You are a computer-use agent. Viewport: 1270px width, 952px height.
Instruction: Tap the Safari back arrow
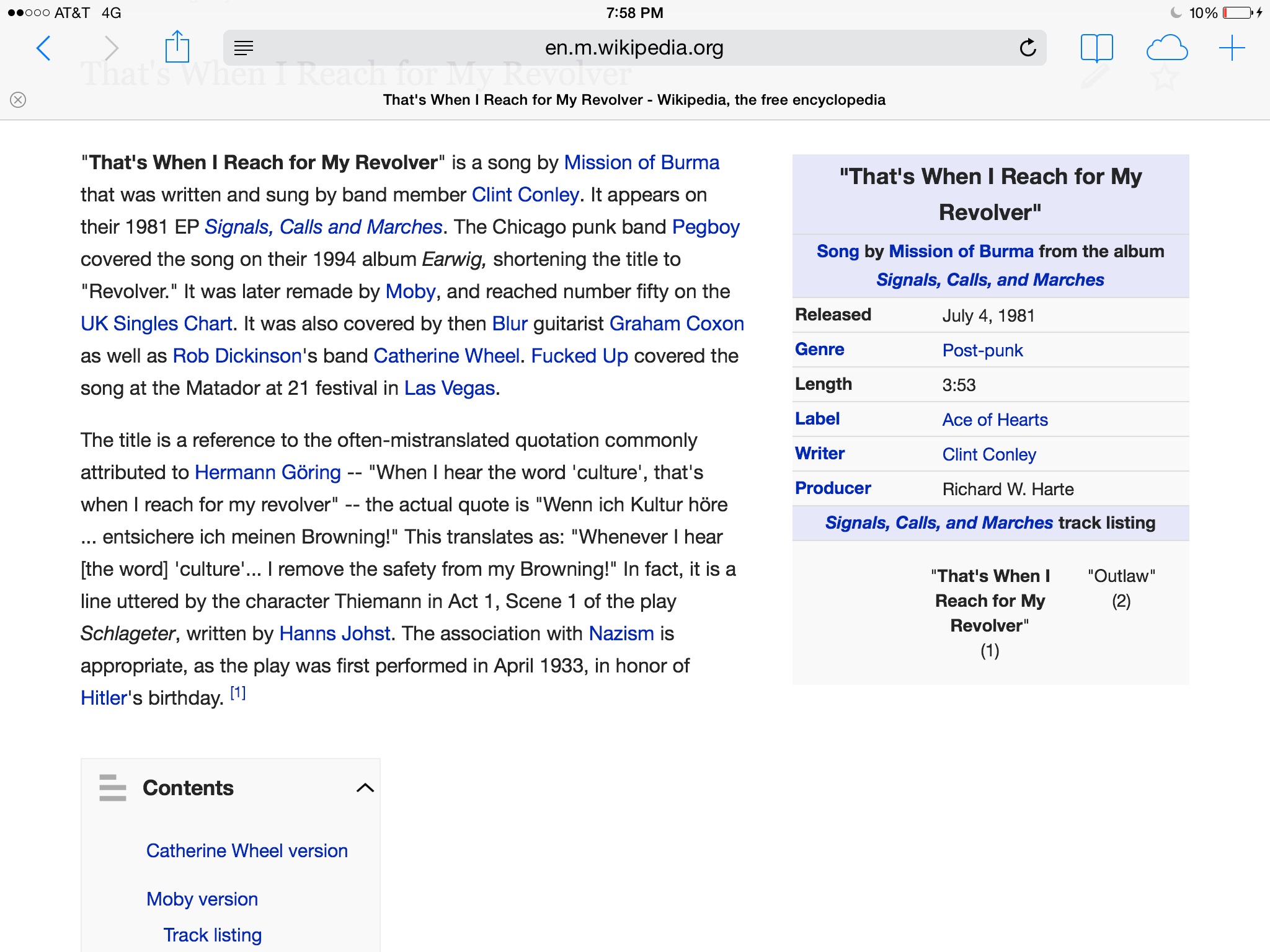[x=43, y=48]
